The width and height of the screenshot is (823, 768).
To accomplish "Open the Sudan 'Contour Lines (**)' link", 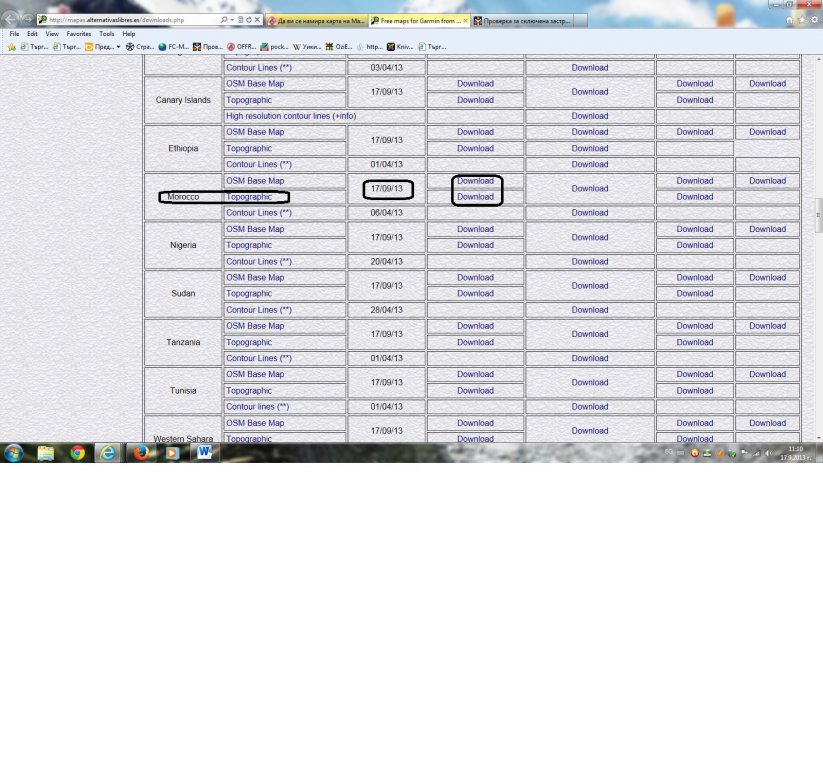I will [x=259, y=310].
